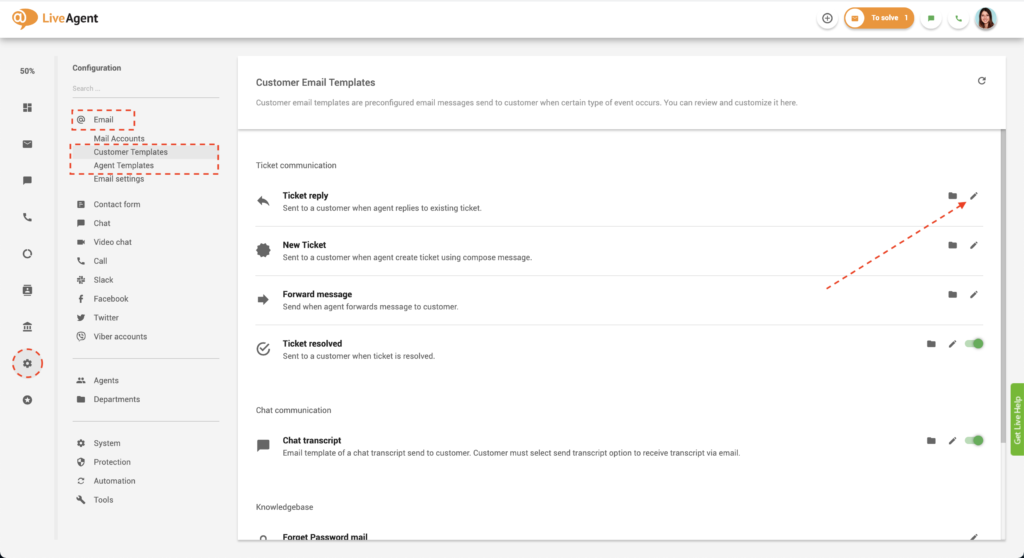Click folder icon for New Ticket template
This screenshot has width=1024, height=558.
952,245
